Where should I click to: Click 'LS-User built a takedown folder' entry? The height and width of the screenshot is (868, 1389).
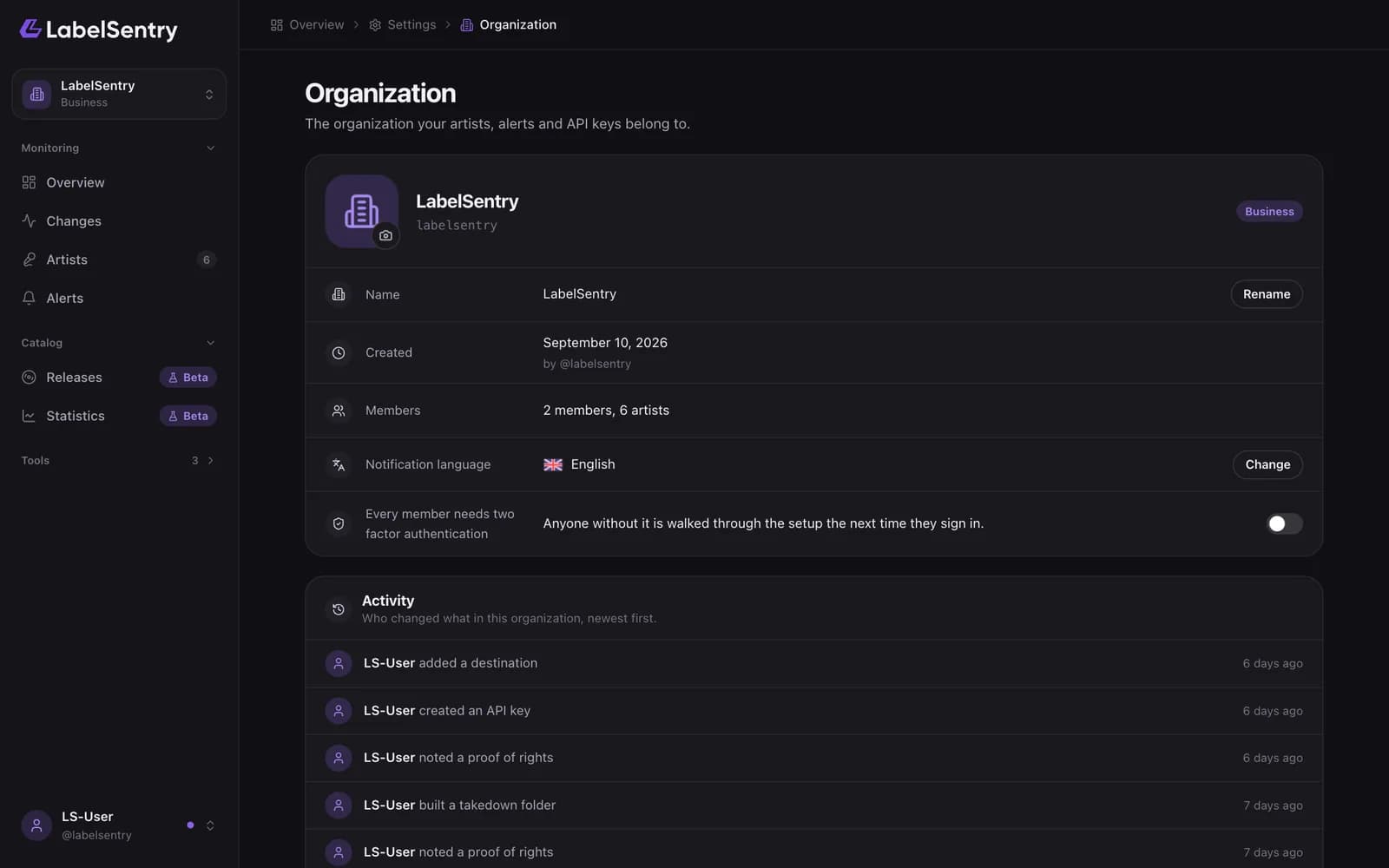pyautogui.click(x=814, y=806)
